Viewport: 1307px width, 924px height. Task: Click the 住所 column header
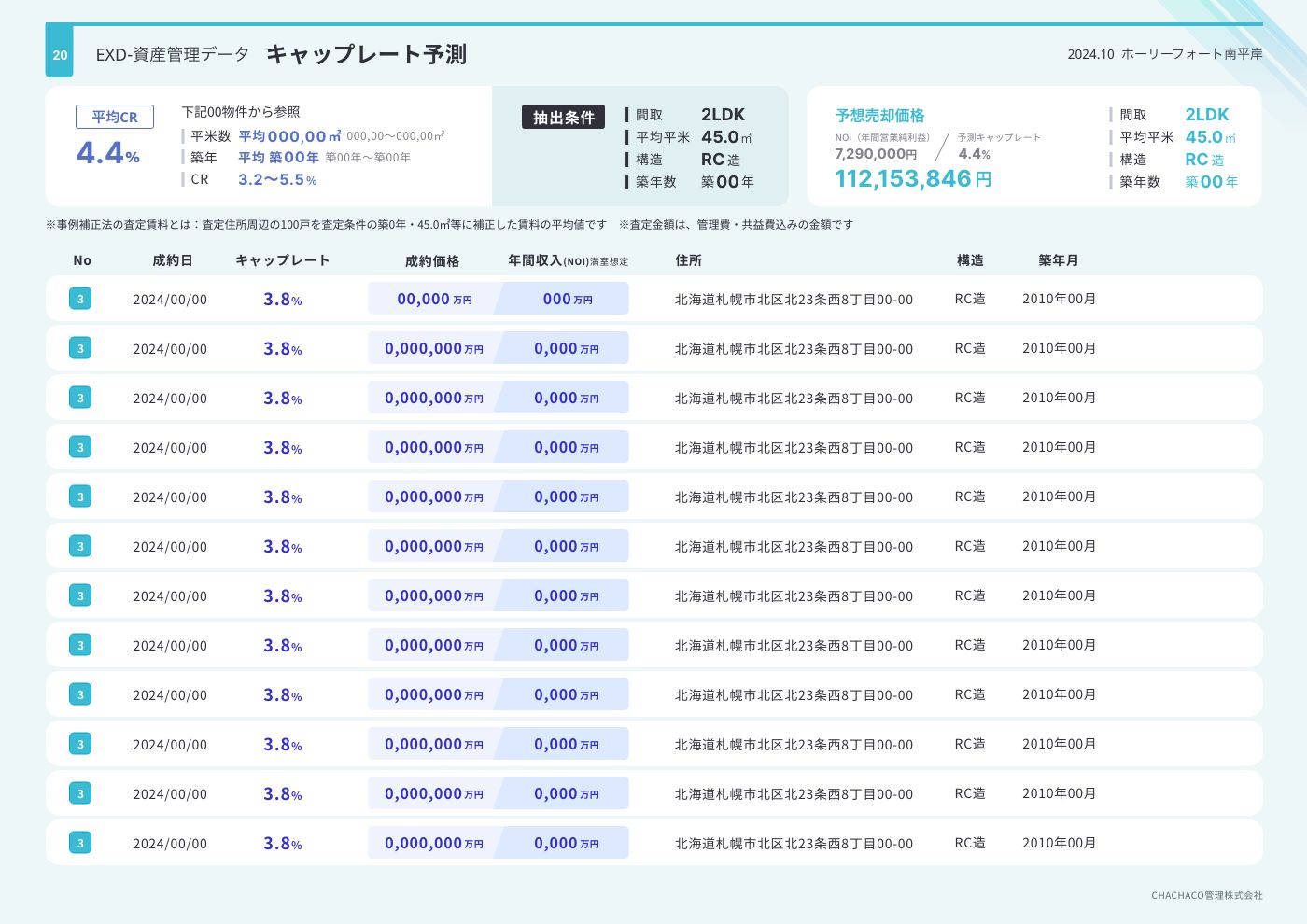click(x=688, y=260)
